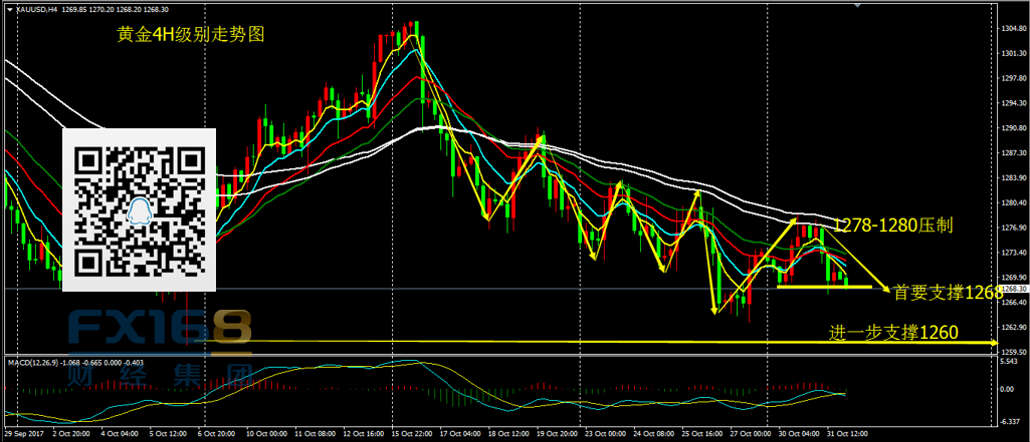Click the 进一步支撑1260 annotation label
Image resolution: width=1030 pixels, height=442 pixels.
[893, 332]
